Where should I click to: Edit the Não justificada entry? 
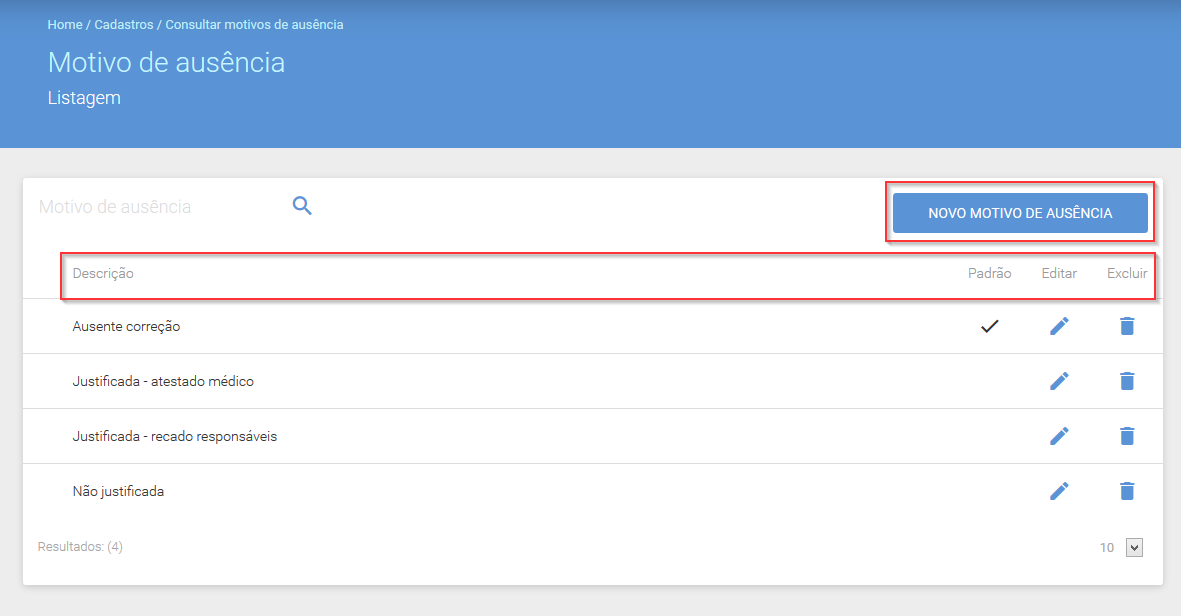point(1059,491)
